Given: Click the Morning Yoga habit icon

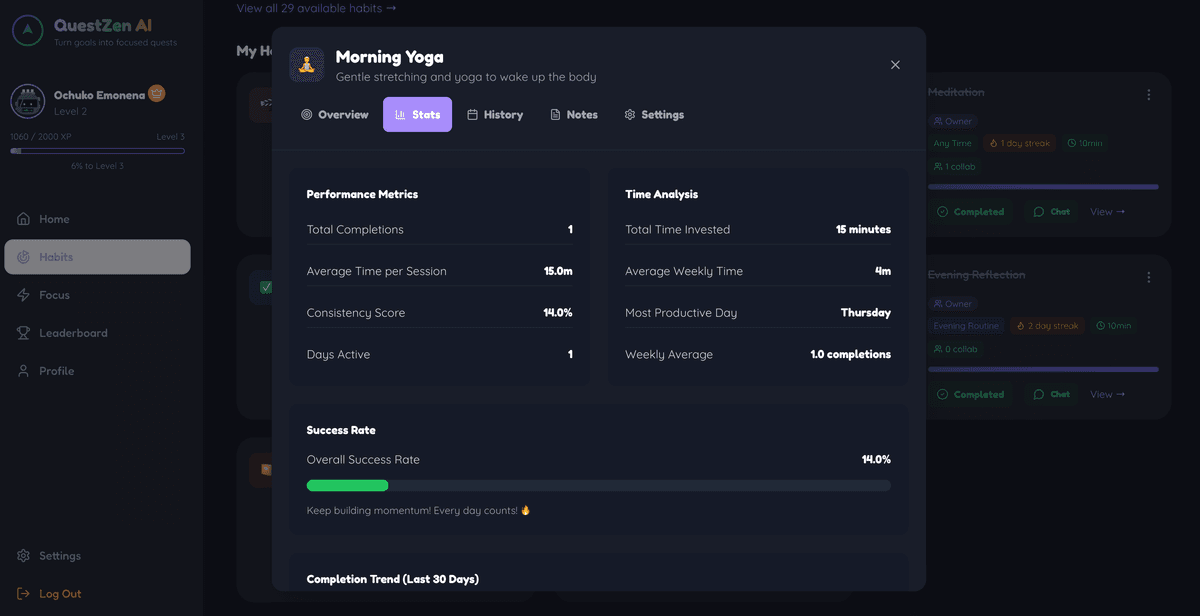Looking at the screenshot, I should click(307, 65).
